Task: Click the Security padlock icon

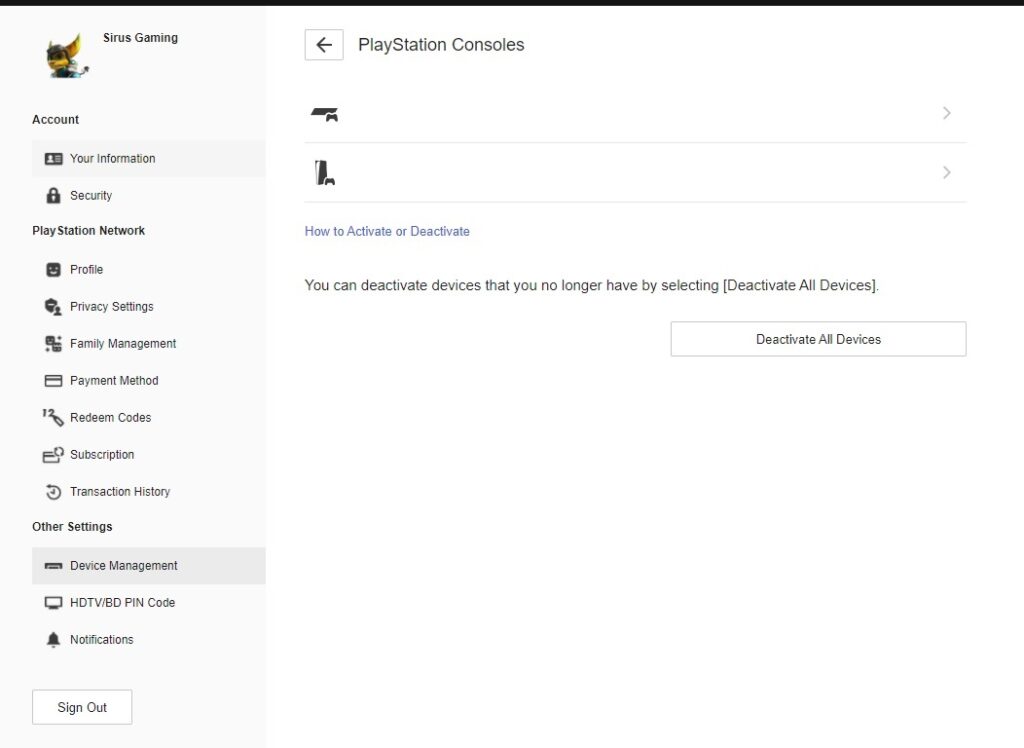Action: coord(54,195)
